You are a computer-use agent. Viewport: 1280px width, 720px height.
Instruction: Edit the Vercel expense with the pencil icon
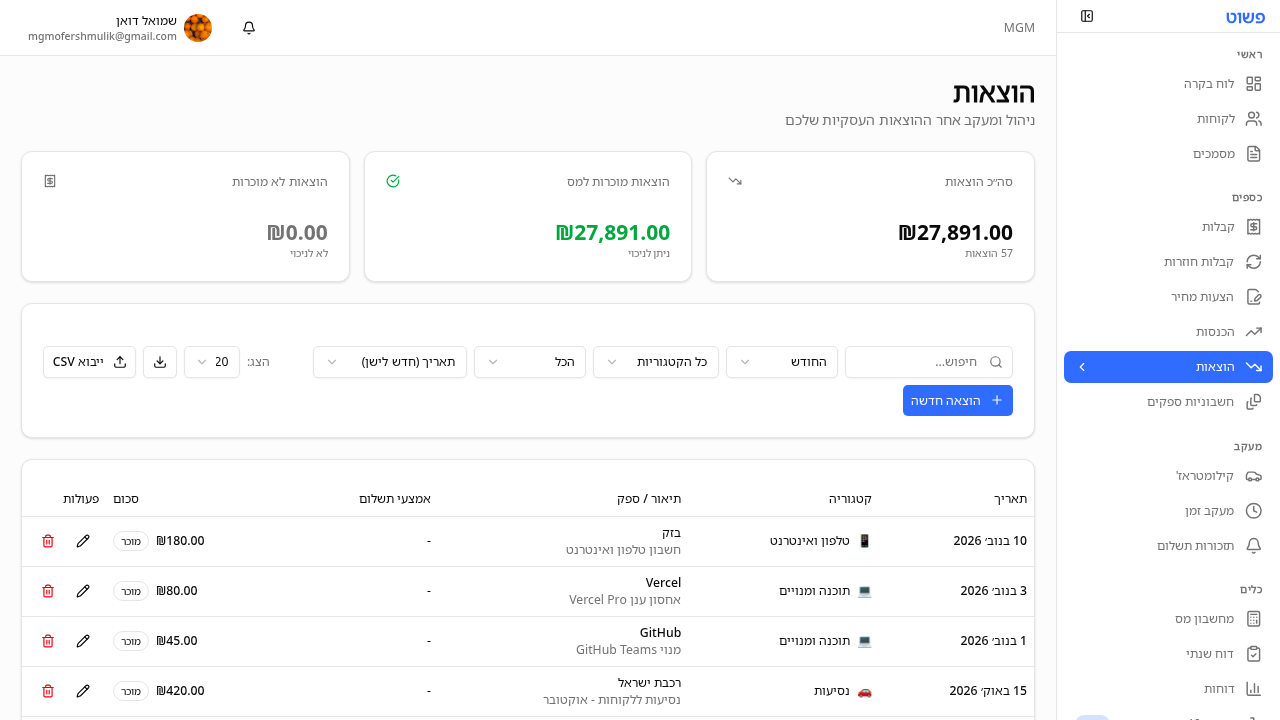click(83, 590)
